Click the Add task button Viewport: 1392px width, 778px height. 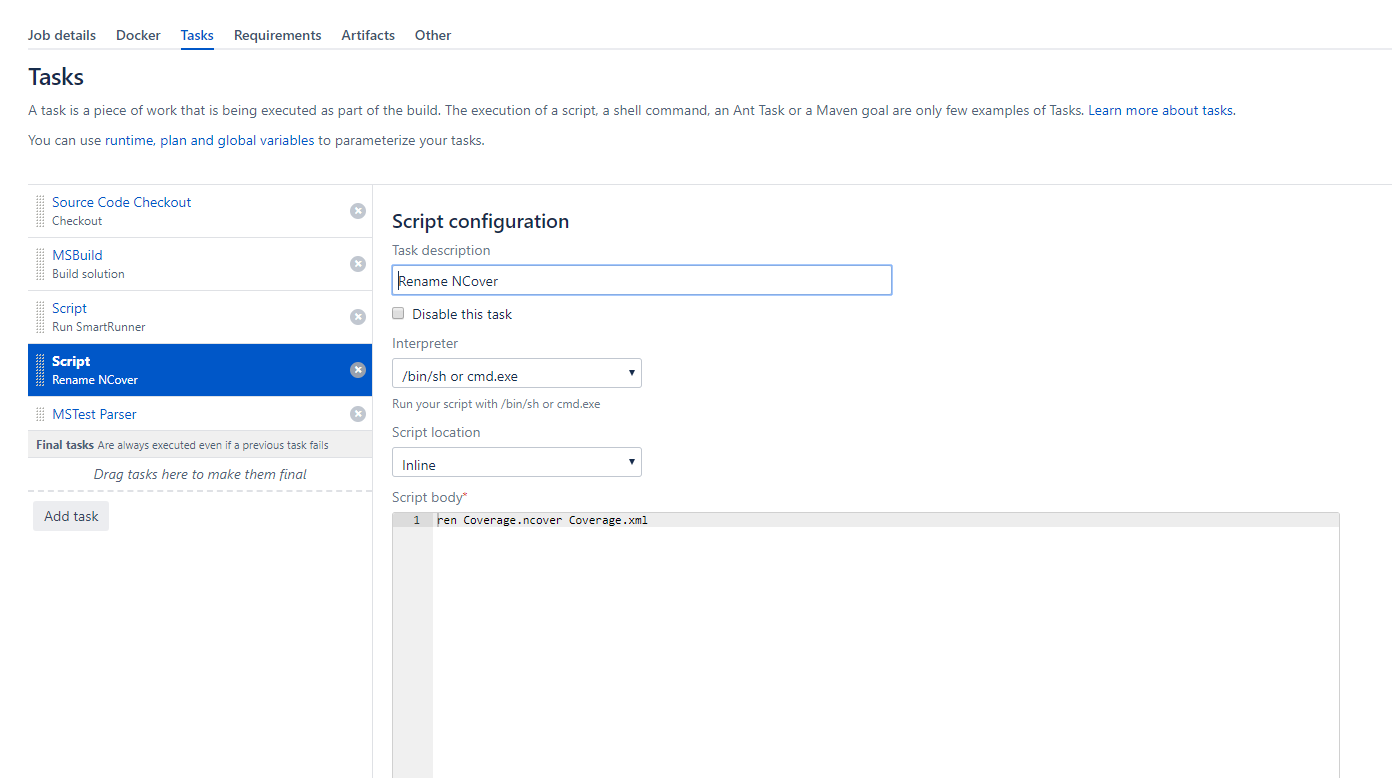[71, 516]
